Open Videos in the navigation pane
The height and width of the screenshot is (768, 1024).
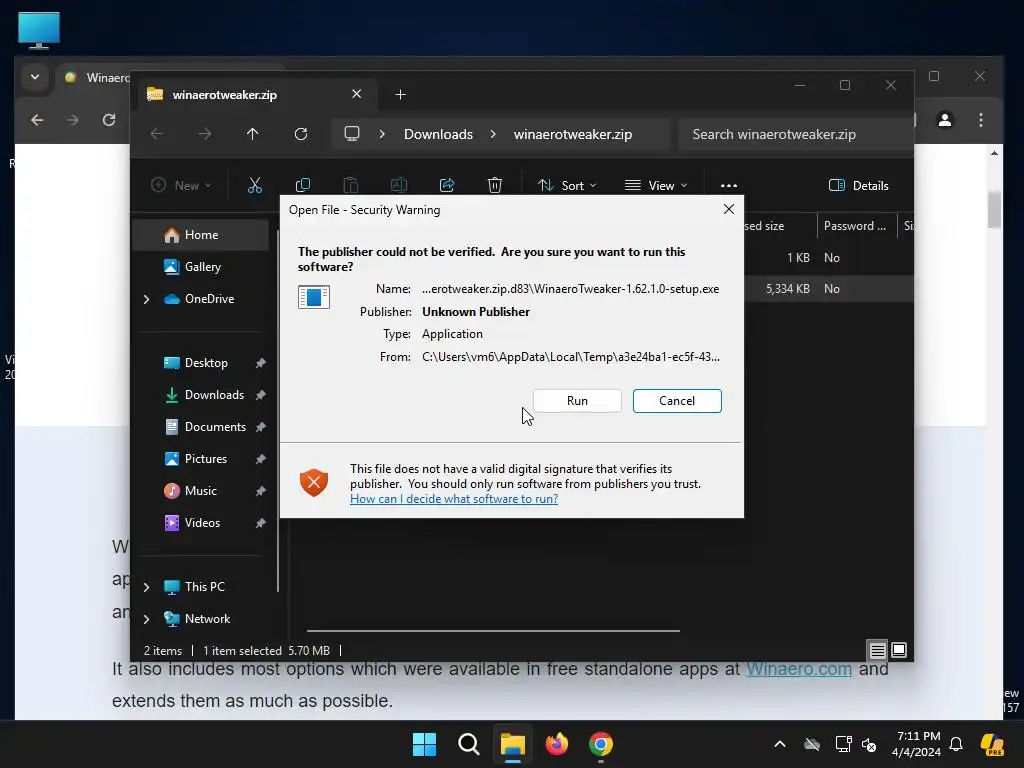point(202,522)
